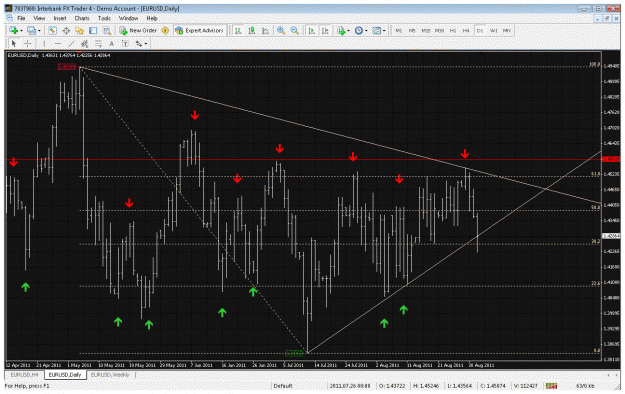Open the View menu
This screenshot has height=394, width=625.
39,18
